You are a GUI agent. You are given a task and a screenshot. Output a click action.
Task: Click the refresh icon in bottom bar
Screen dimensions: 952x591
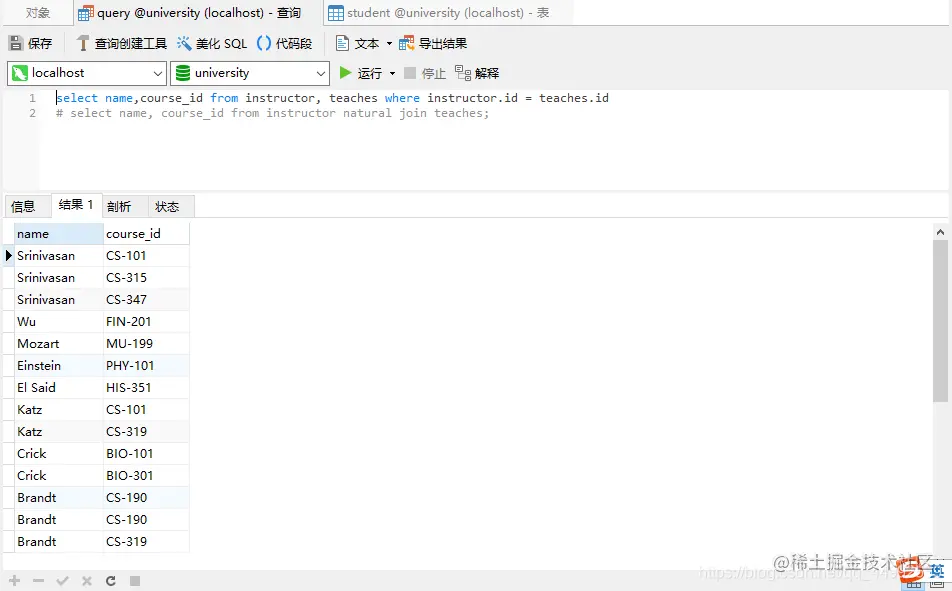[x=110, y=581]
